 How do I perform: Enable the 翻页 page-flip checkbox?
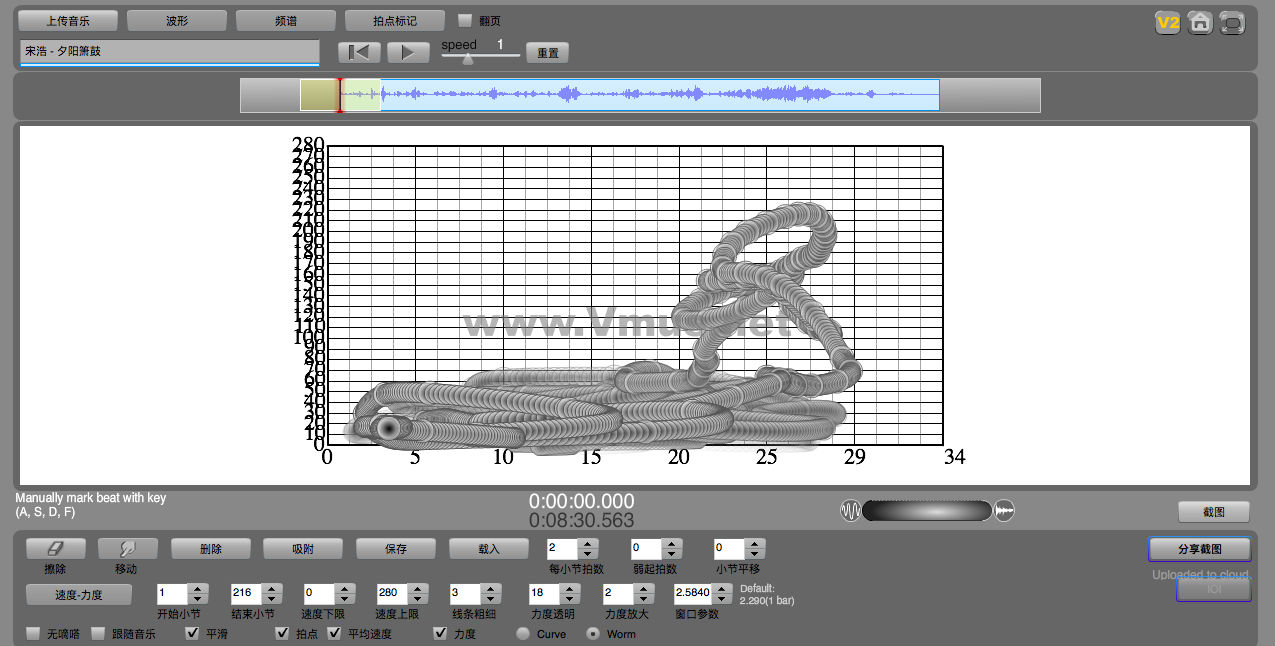(x=465, y=20)
